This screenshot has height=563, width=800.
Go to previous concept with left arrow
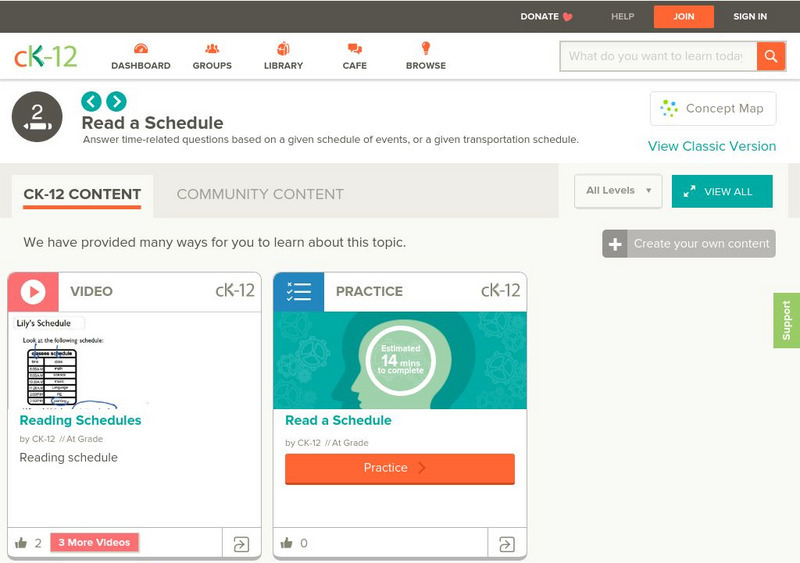91,101
